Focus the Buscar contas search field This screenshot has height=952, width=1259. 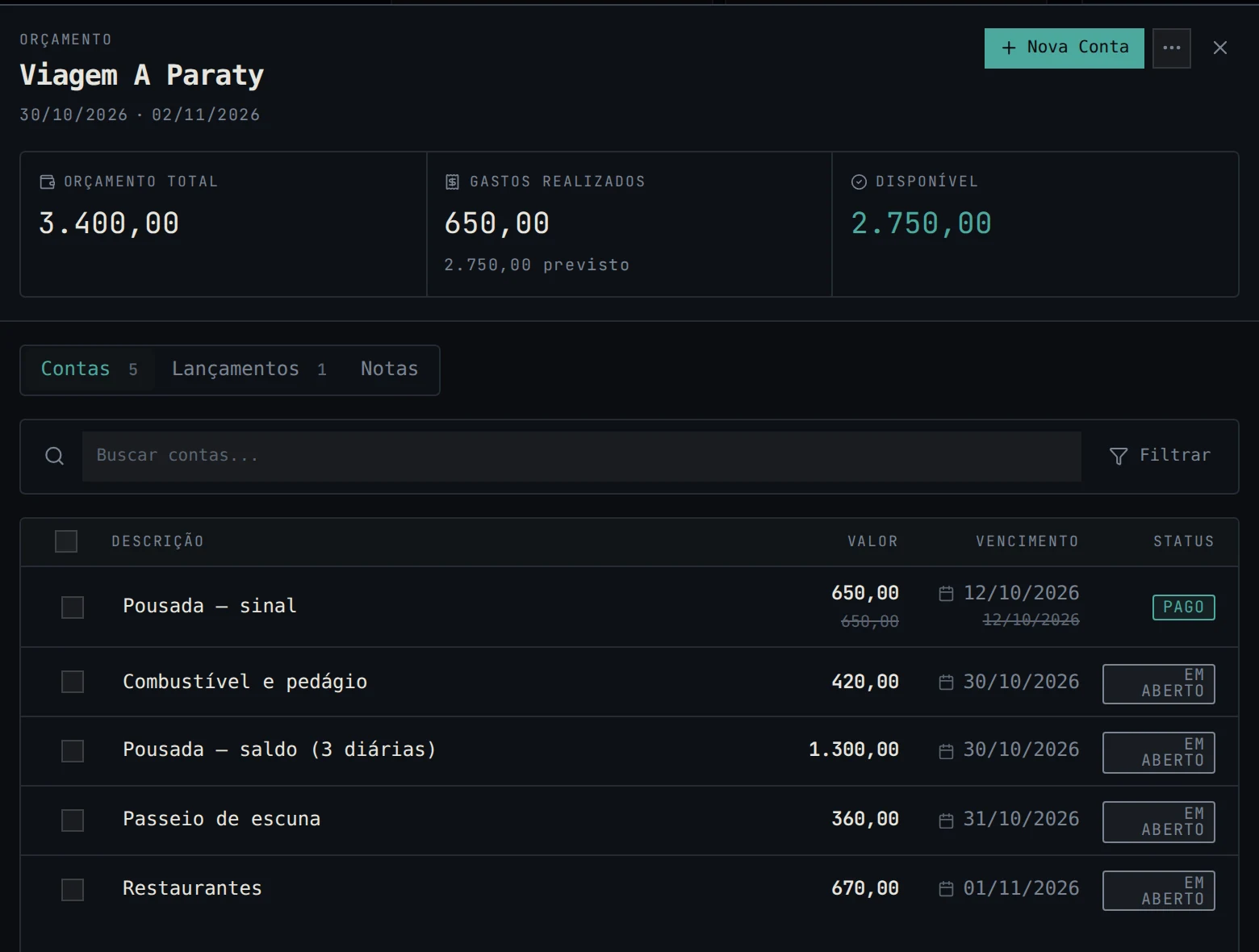point(581,457)
